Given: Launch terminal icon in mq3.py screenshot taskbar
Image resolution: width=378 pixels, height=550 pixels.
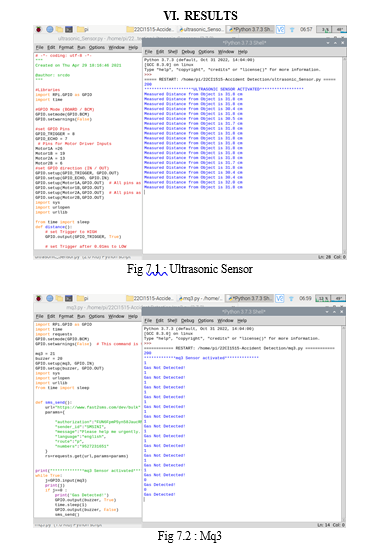Looking at the screenshot, I should click(69, 299).
